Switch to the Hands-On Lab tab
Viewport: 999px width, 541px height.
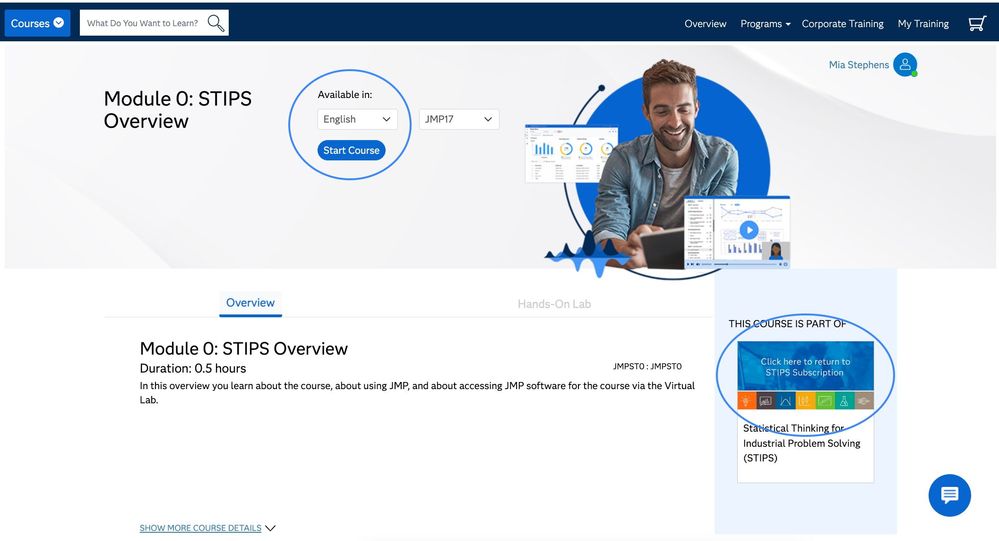pyautogui.click(x=554, y=304)
